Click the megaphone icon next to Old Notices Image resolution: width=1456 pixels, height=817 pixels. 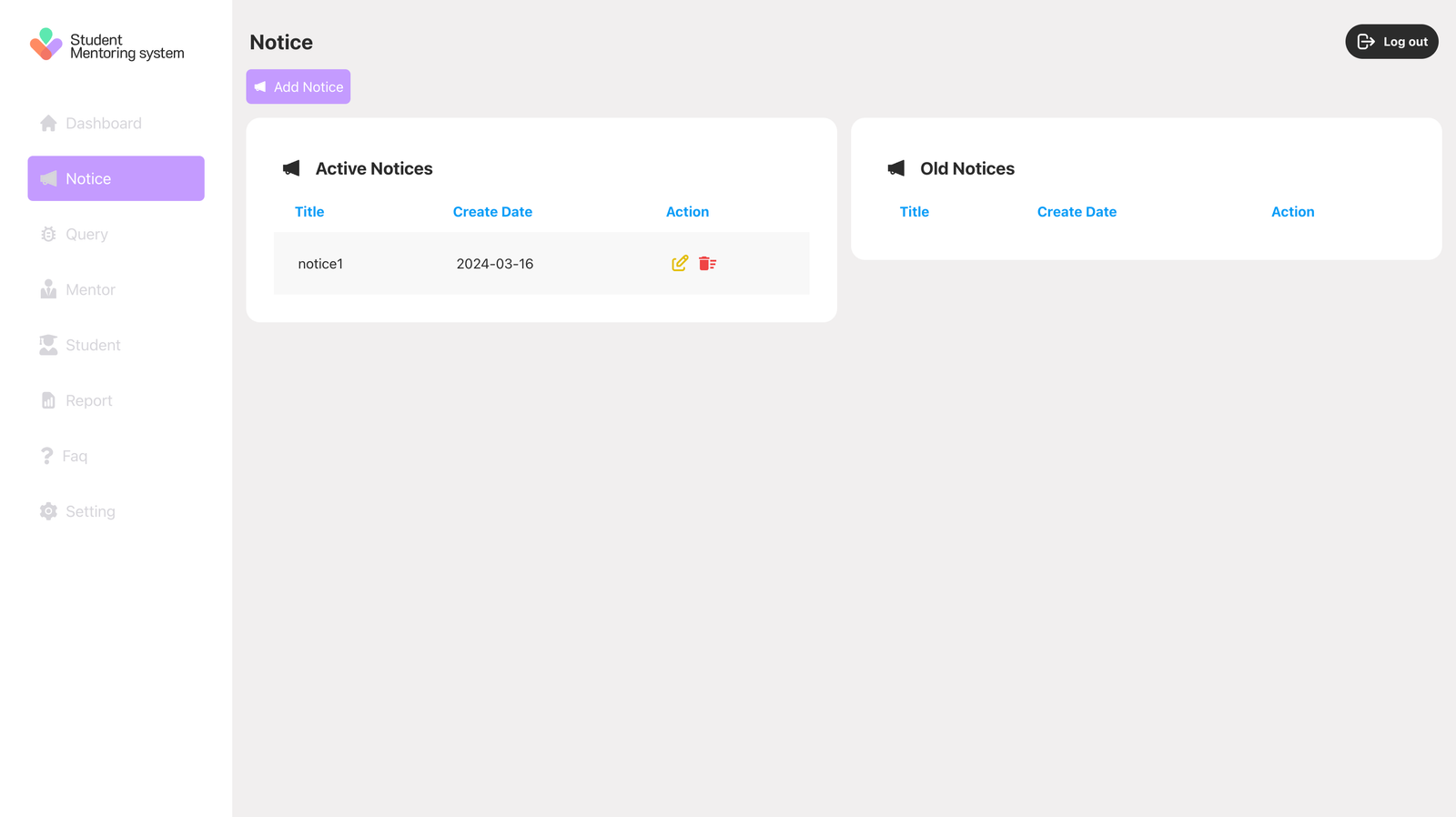click(896, 168)
